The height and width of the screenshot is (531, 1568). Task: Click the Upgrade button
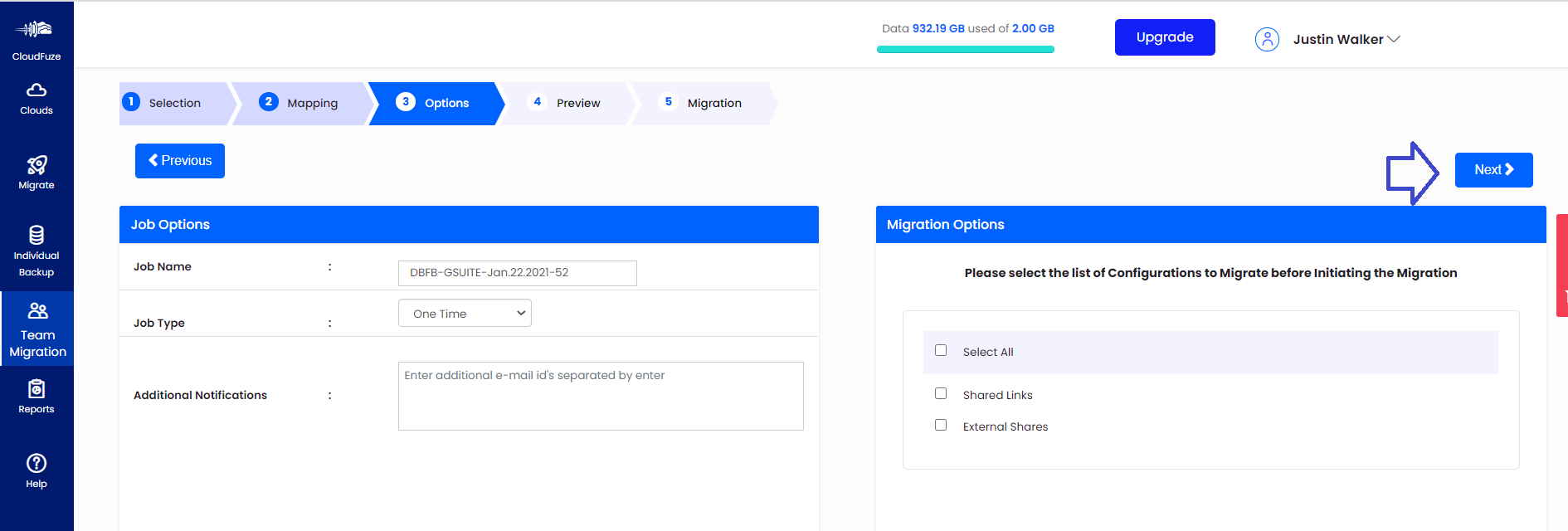[x=1165, y=37]
